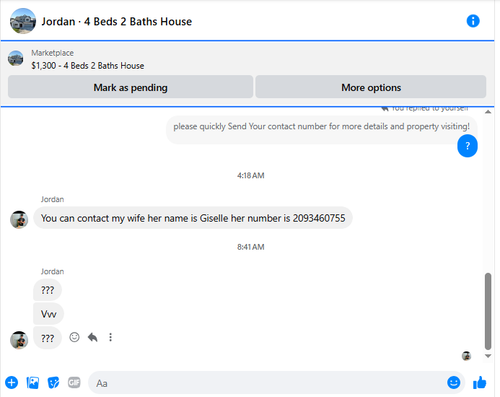Open the Jordan · 4 Beds 2 Baths House title
This screenshot has width=500, height=397.
click(x=116, y=22)
